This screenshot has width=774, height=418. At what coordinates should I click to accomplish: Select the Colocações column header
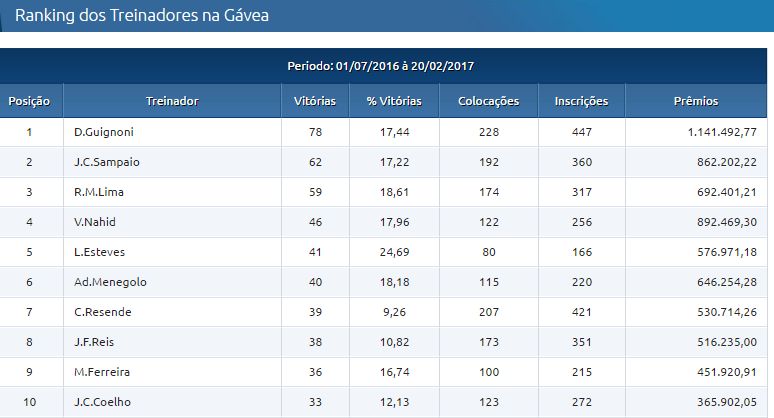click(x=488, y=101)
